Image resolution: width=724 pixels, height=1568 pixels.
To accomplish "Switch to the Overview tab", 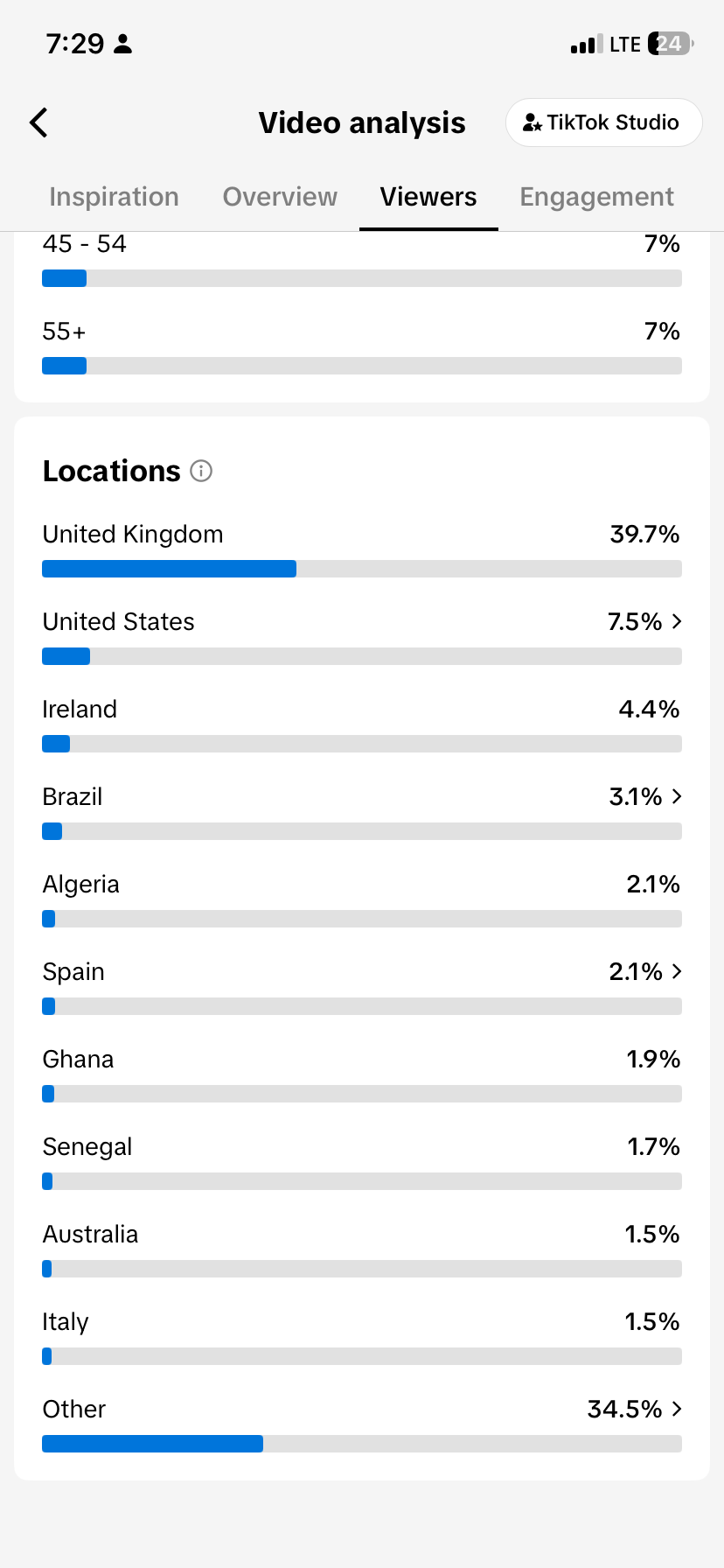I will coord(280,197).
